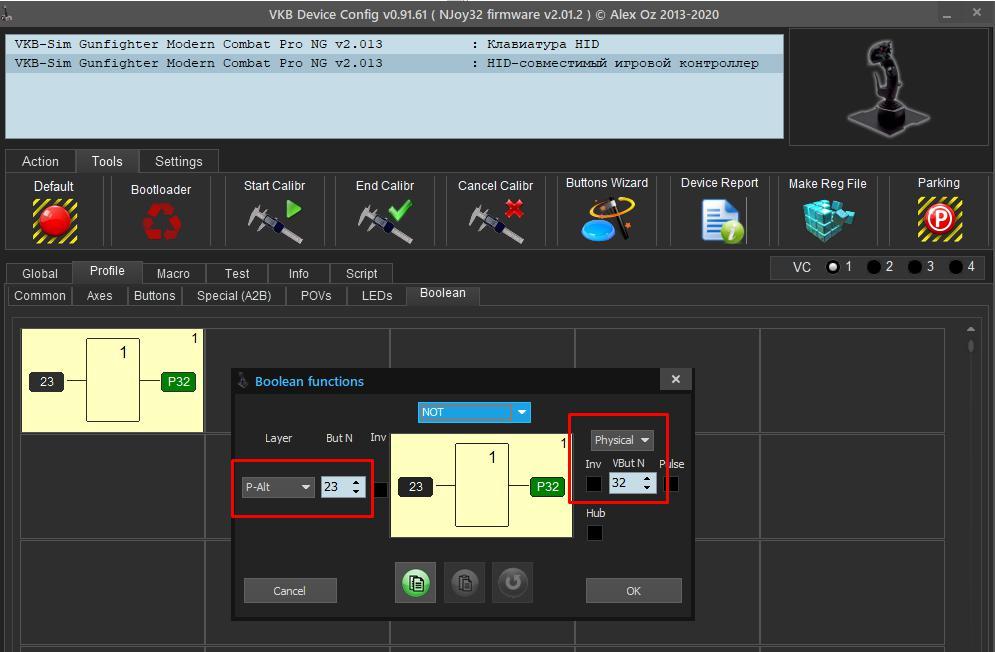Close the Boolean functions dialog
The height and width of the screenshot is (652, 995).
(x=676, y=379)
